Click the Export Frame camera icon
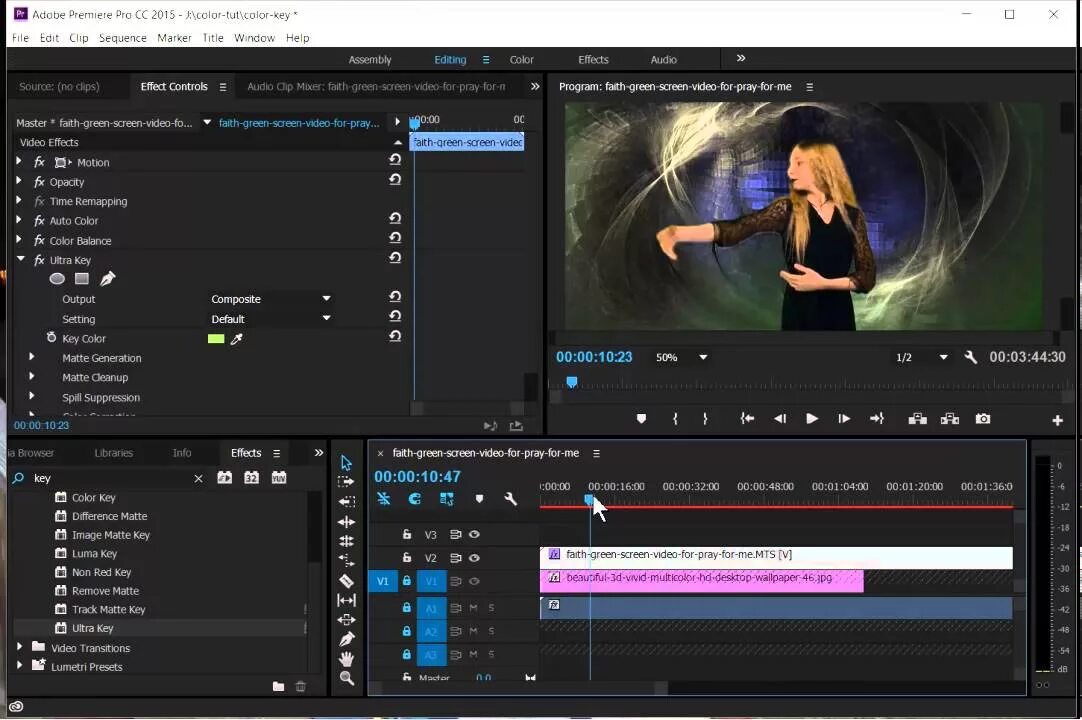Viewport: 1082px width, 720px height. (x=983, y=419)
